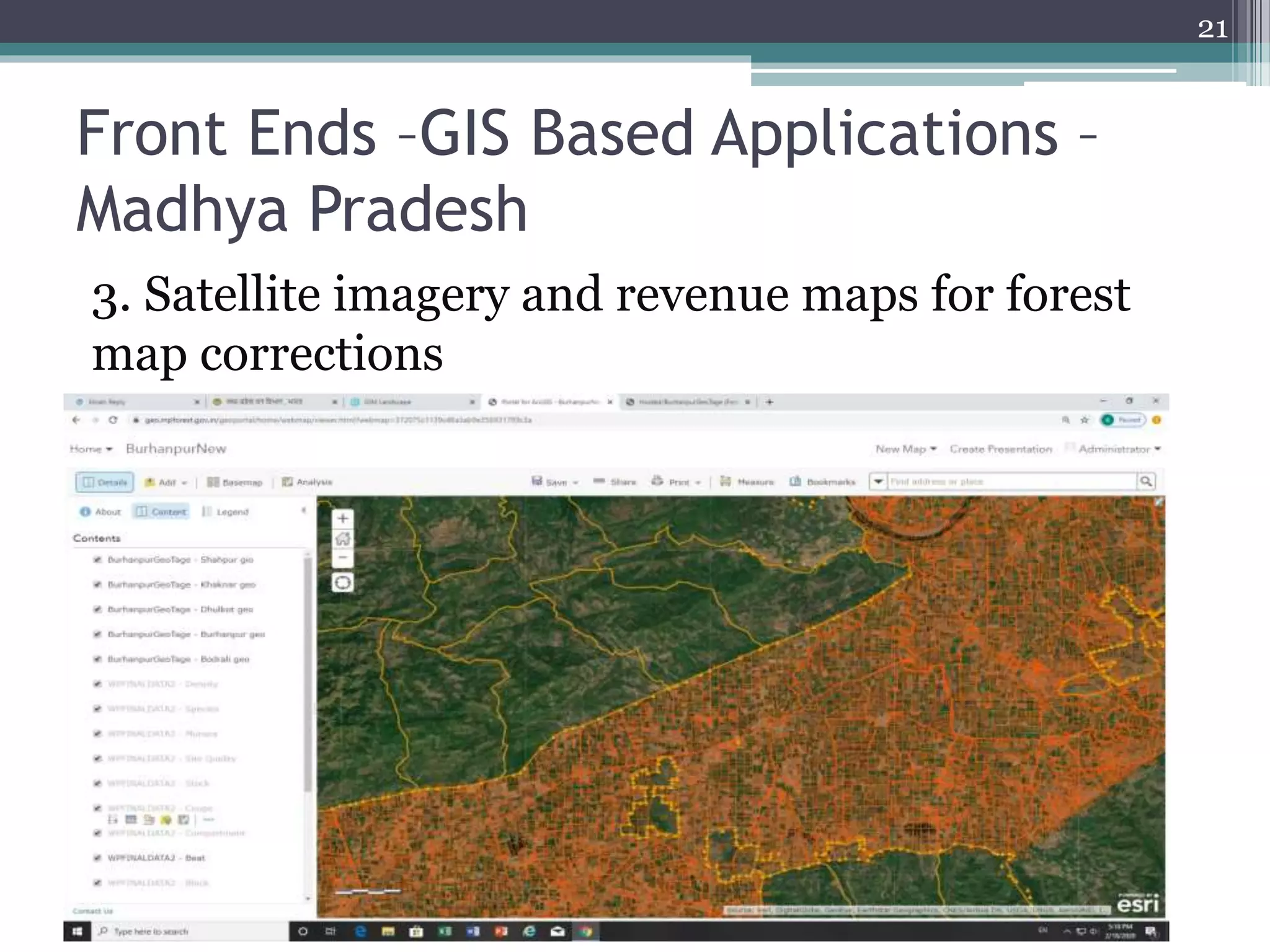Open Windows Task View from taskbar
Viewport: 1270px width, 952px height.
click(331, 931)
